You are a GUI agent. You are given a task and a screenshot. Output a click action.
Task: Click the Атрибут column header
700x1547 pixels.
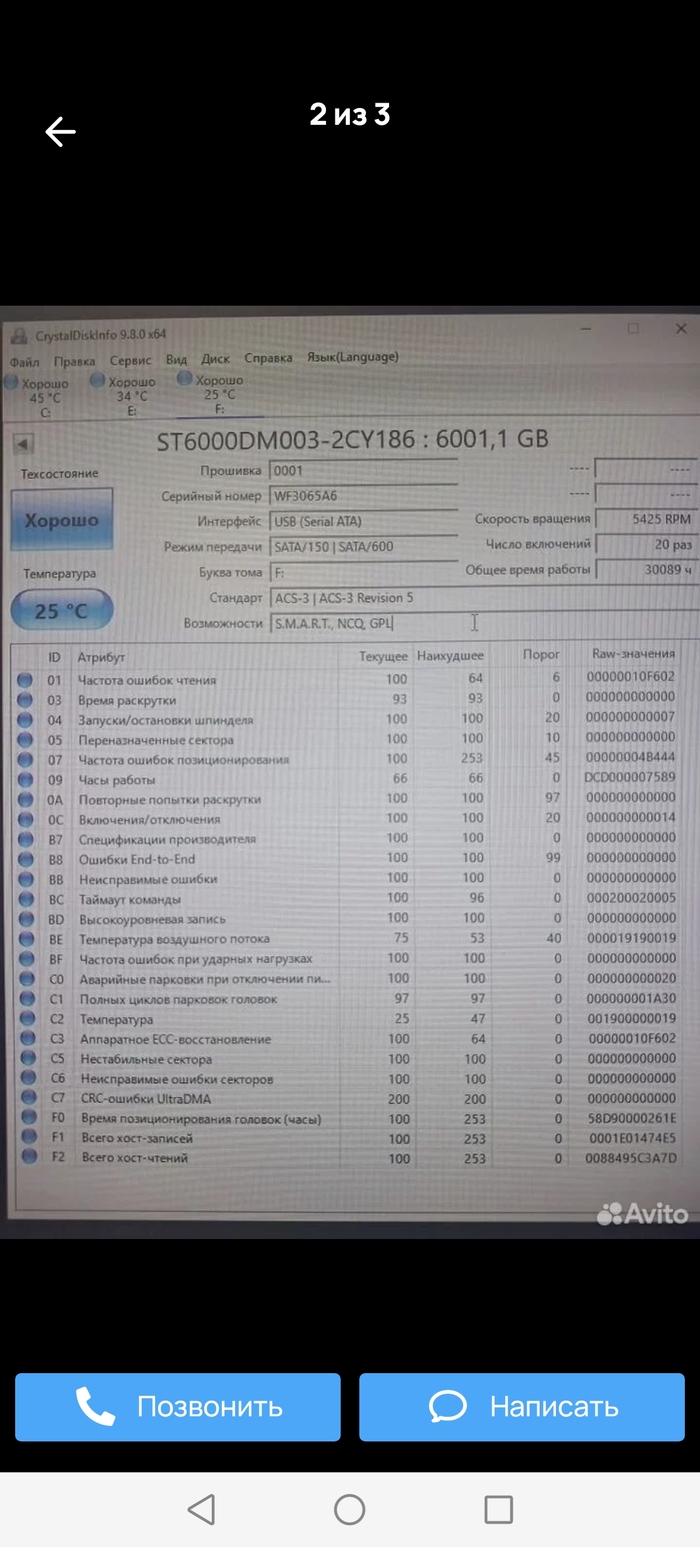pos(102,657)
